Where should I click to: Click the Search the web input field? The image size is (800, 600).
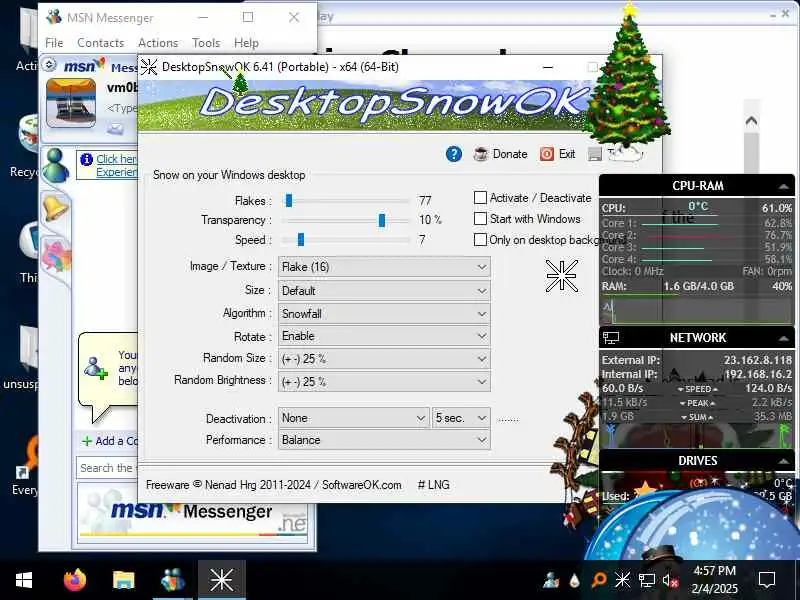point(108,468)
